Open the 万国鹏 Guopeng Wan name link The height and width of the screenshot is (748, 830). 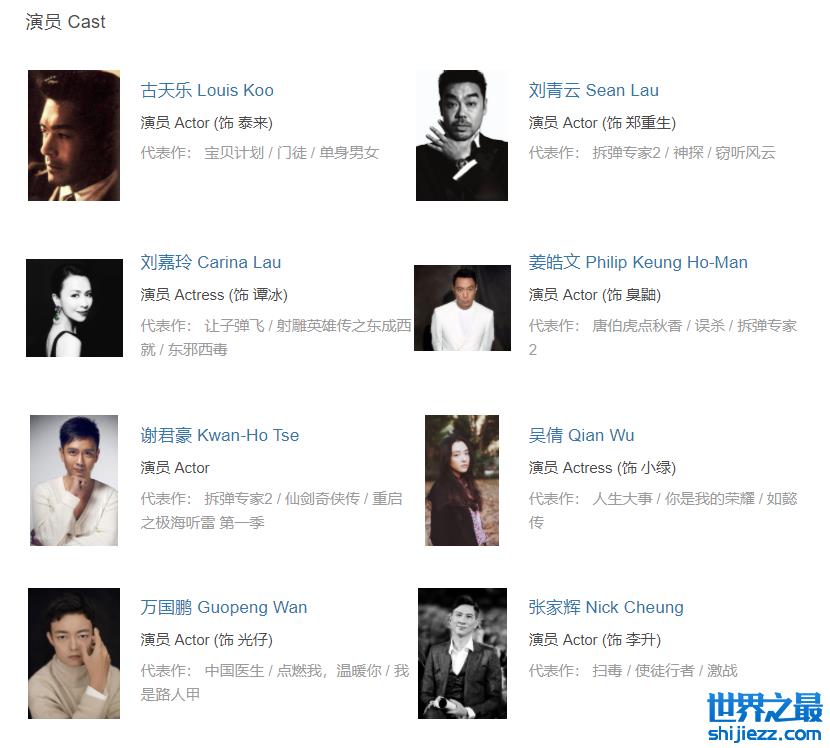point(224,608)
